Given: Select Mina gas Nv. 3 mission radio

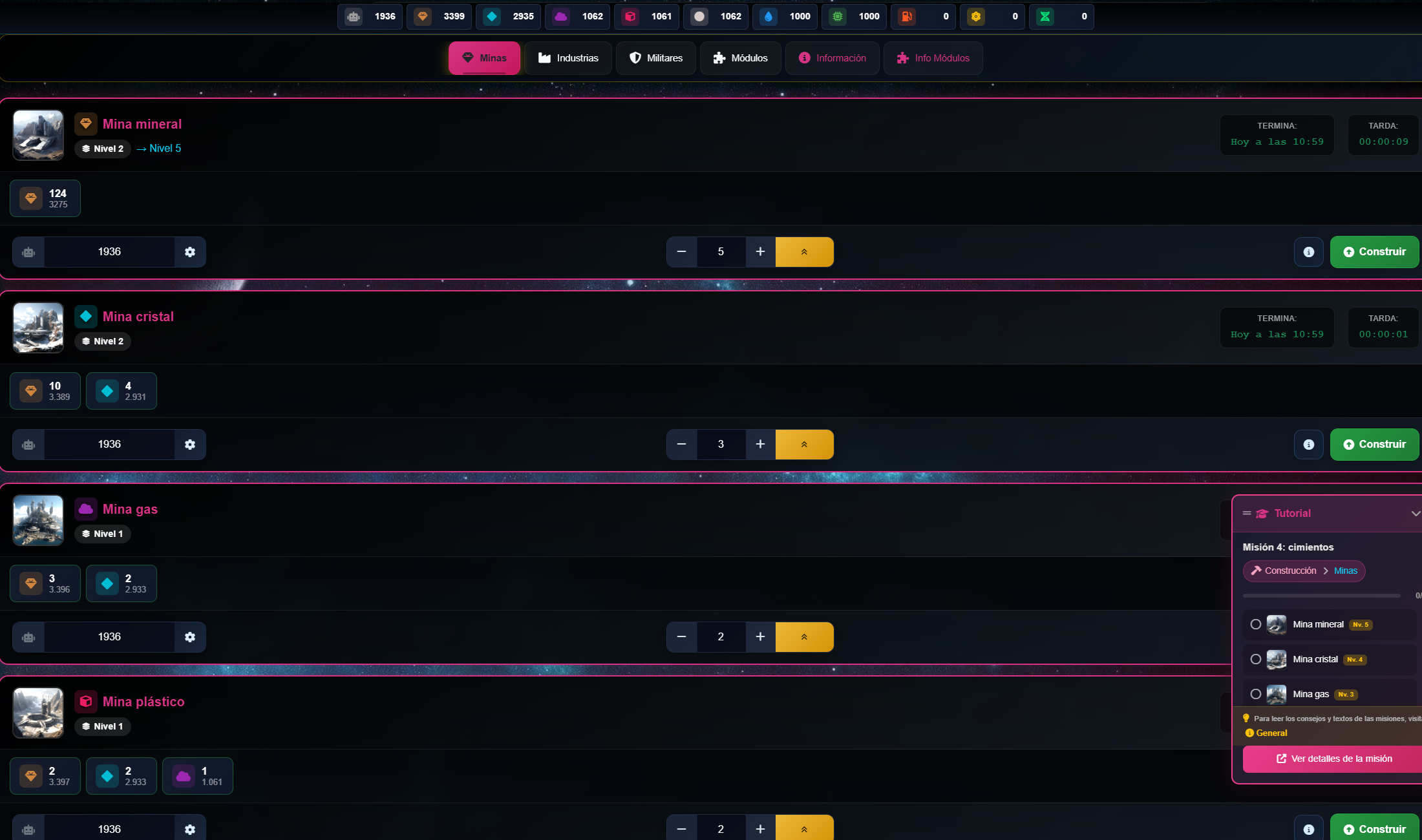Looking at the screenshot, I should [x=1256, y=695].
